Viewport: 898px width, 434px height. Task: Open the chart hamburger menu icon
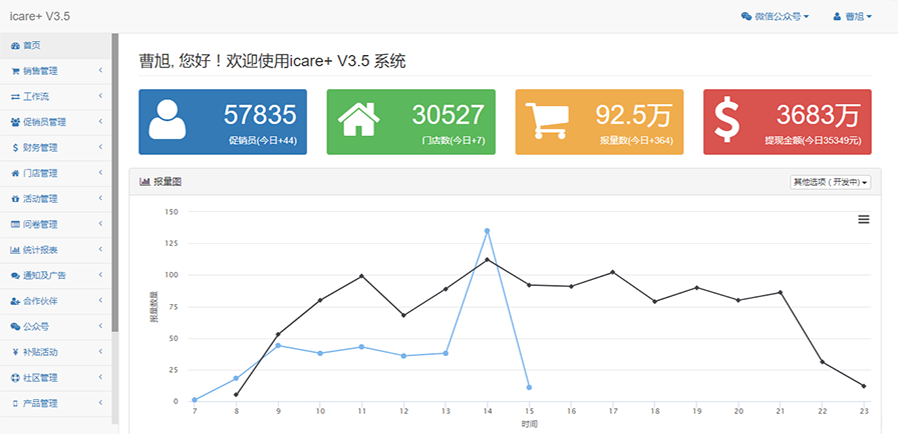[864, 219]
